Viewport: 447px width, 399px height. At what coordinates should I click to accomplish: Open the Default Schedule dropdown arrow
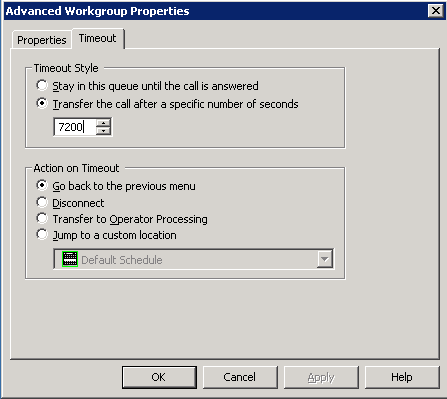click(325, 259)
